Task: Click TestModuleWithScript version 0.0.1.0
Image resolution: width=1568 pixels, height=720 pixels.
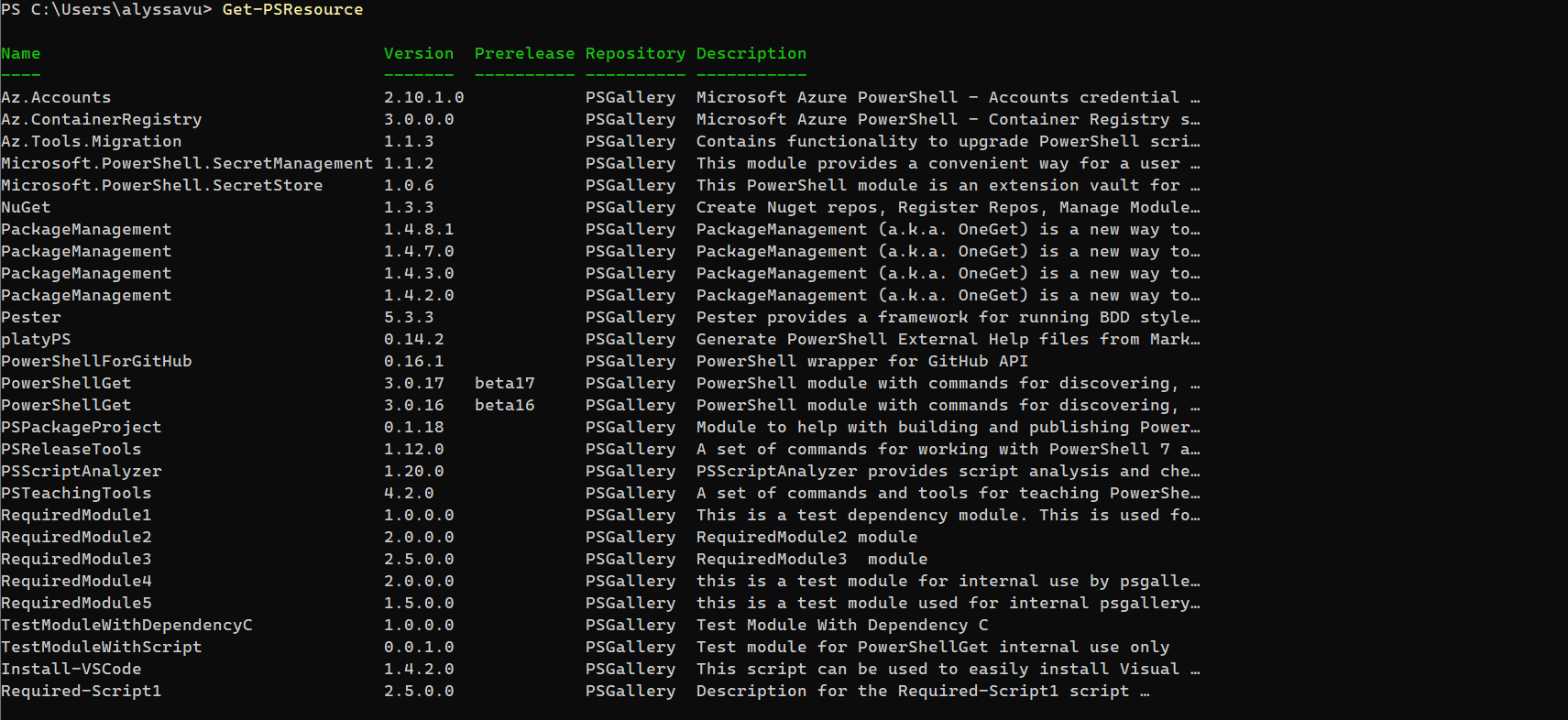Action: click(419, 647)
